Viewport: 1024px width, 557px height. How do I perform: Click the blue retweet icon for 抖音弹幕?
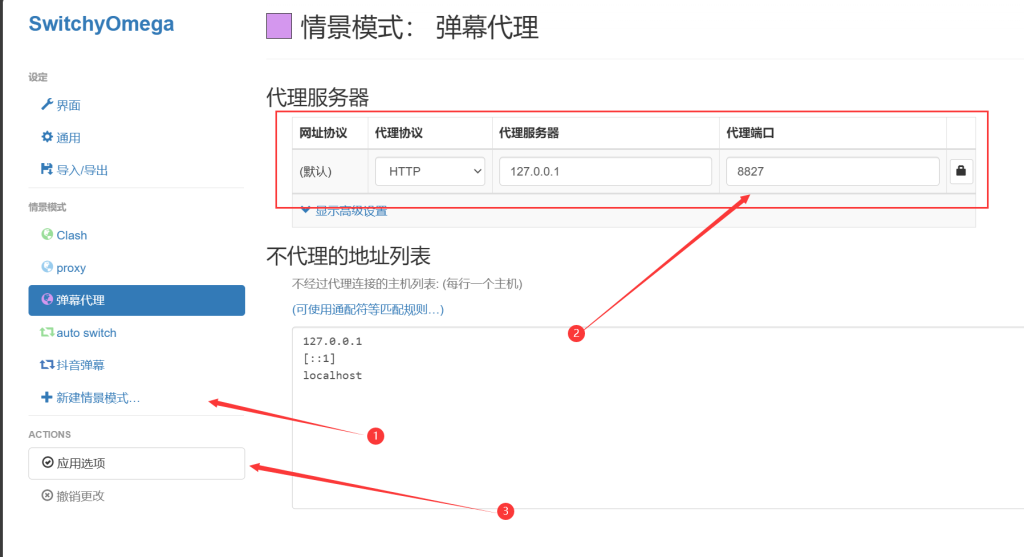point(46,364)
